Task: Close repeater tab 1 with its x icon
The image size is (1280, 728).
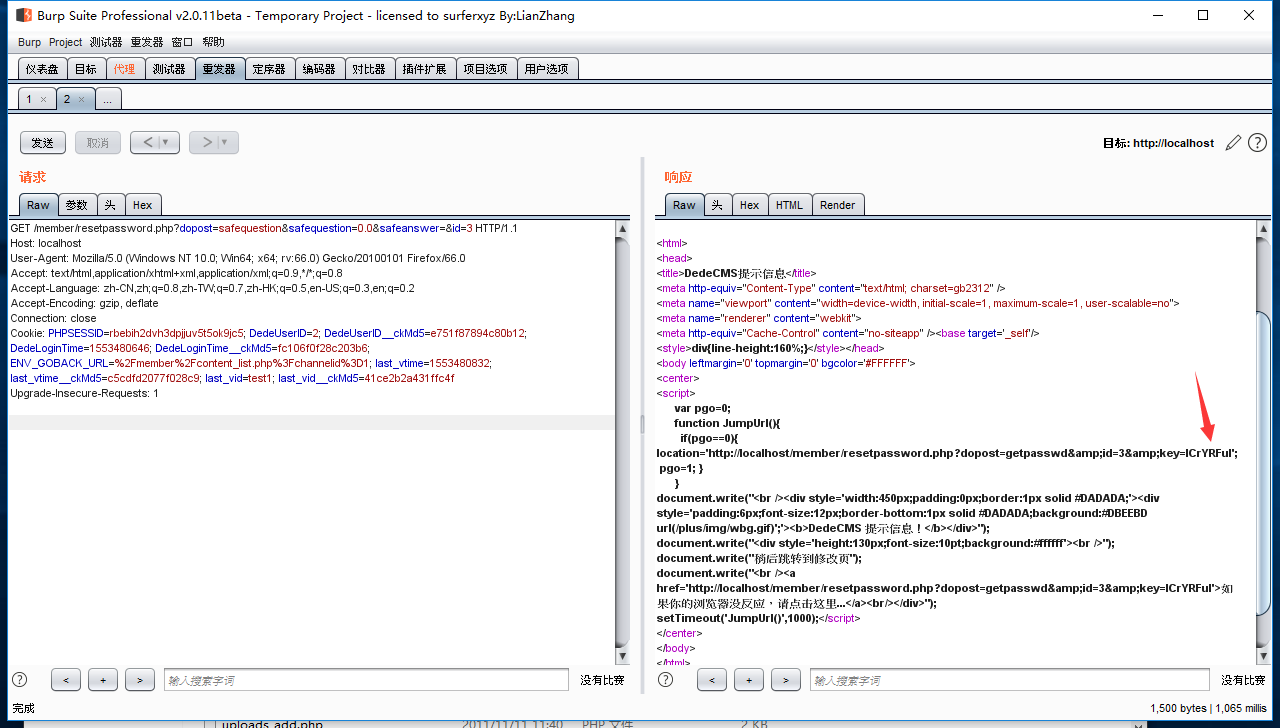Action: click(43, 99)
